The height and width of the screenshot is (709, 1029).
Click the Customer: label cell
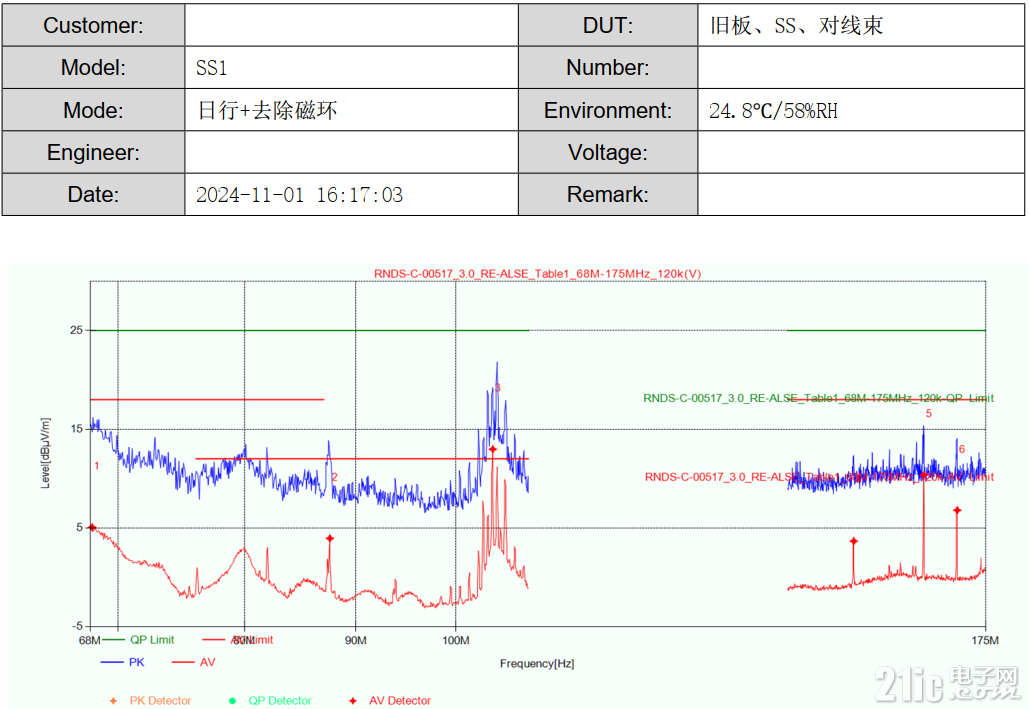point(93,25)
